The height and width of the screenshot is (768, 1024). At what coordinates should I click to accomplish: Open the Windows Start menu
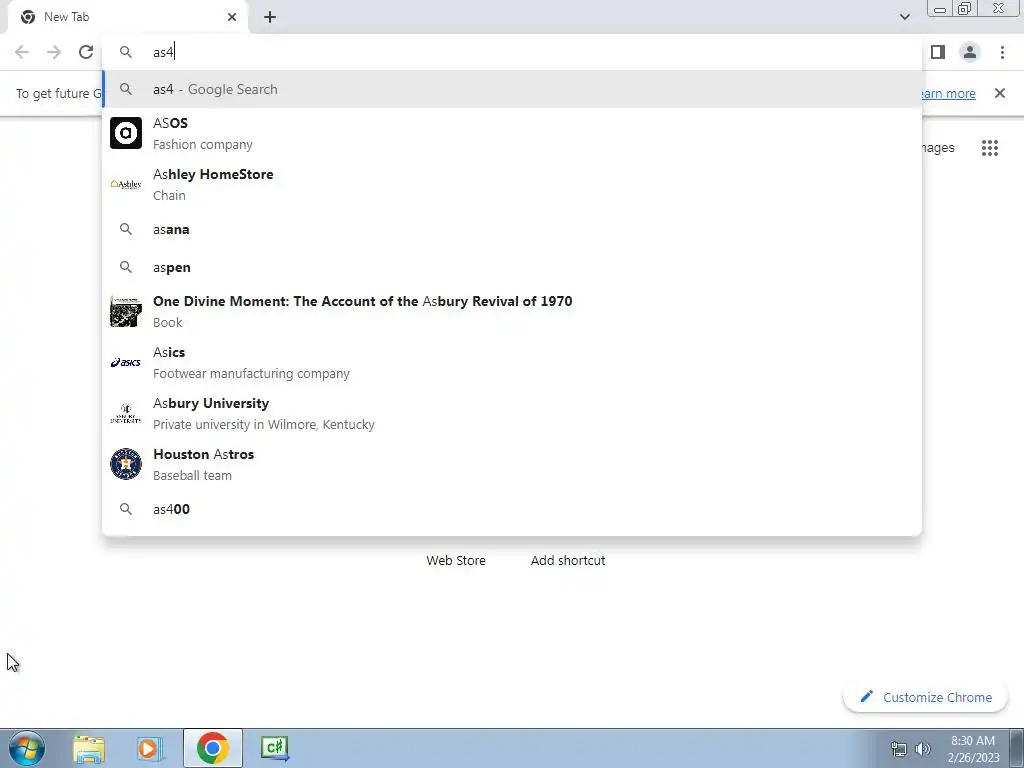27,748
